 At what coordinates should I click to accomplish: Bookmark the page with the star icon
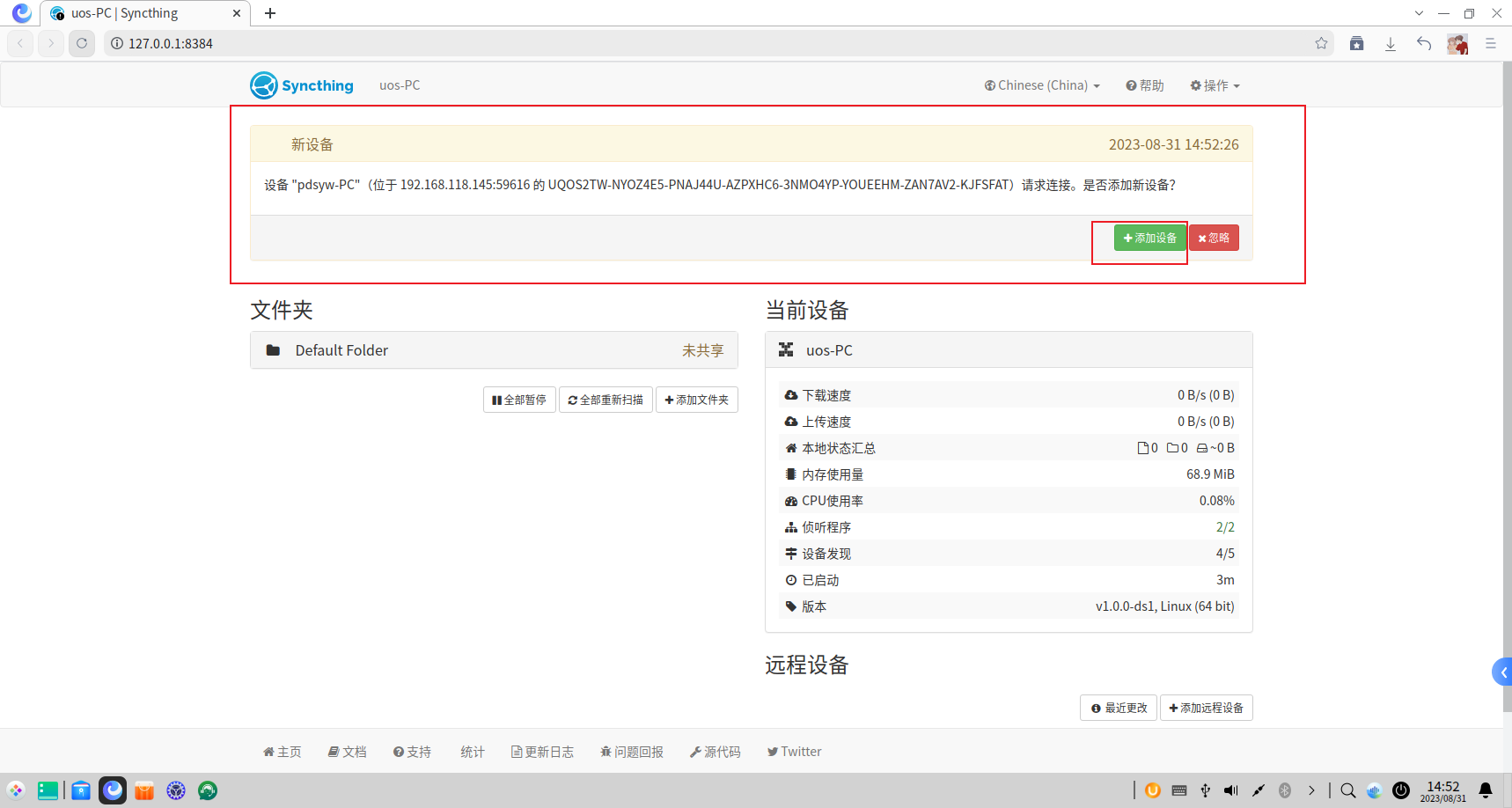coord(1321,43)
